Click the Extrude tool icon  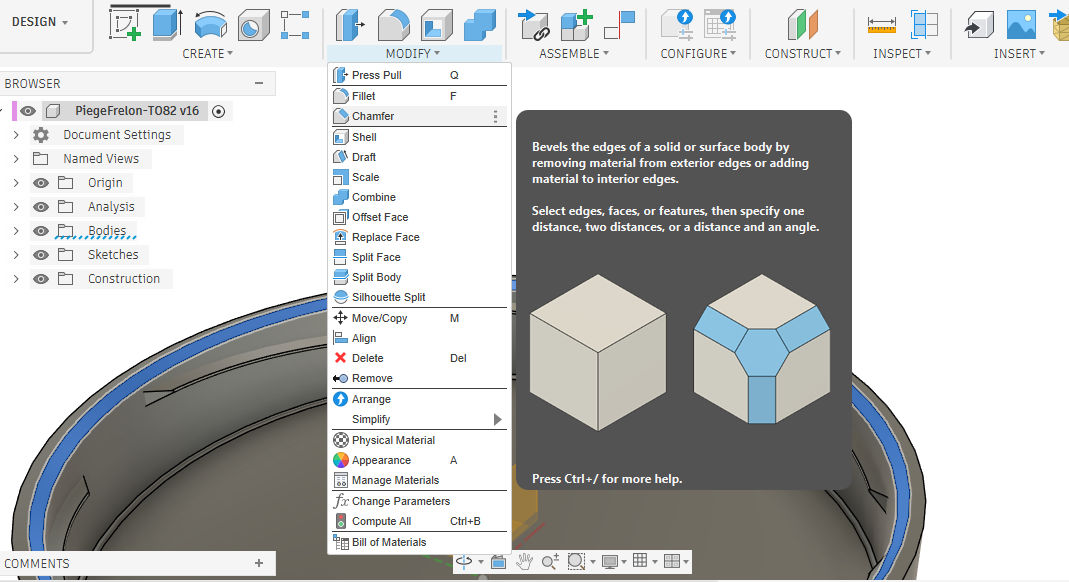167,24
